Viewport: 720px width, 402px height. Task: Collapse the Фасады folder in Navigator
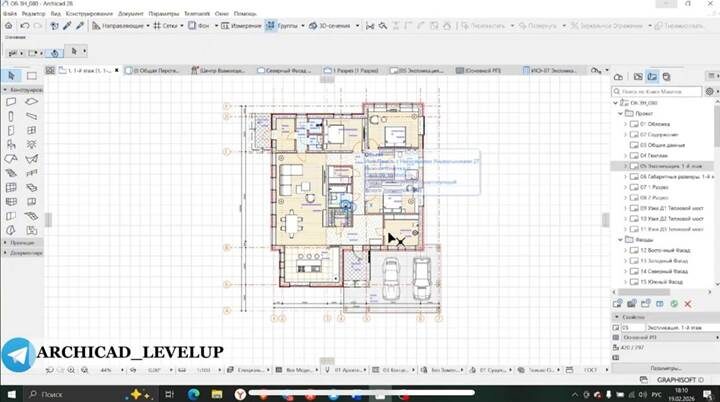pos(620,239)
